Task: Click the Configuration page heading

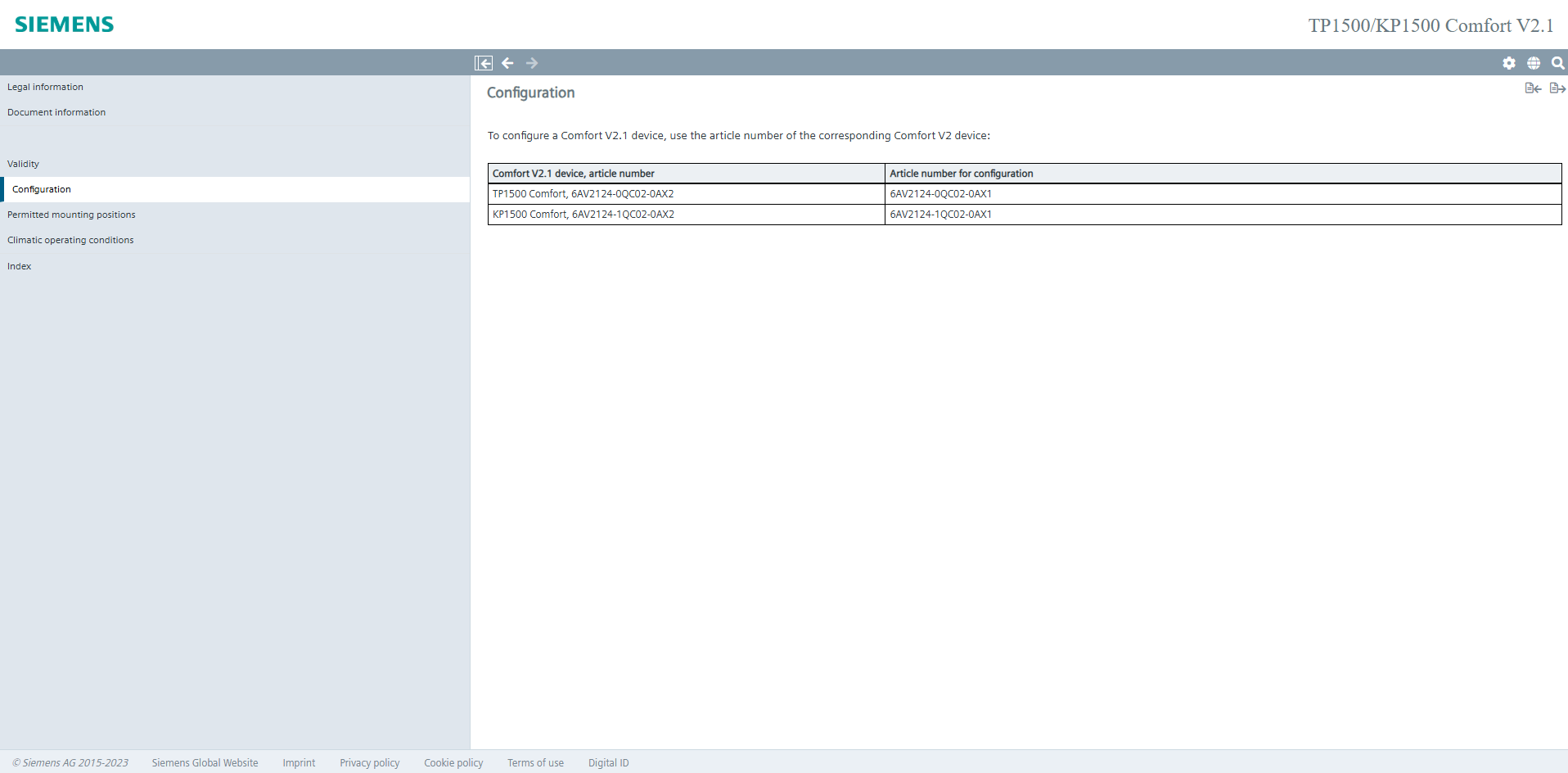Action: [530, 93]
